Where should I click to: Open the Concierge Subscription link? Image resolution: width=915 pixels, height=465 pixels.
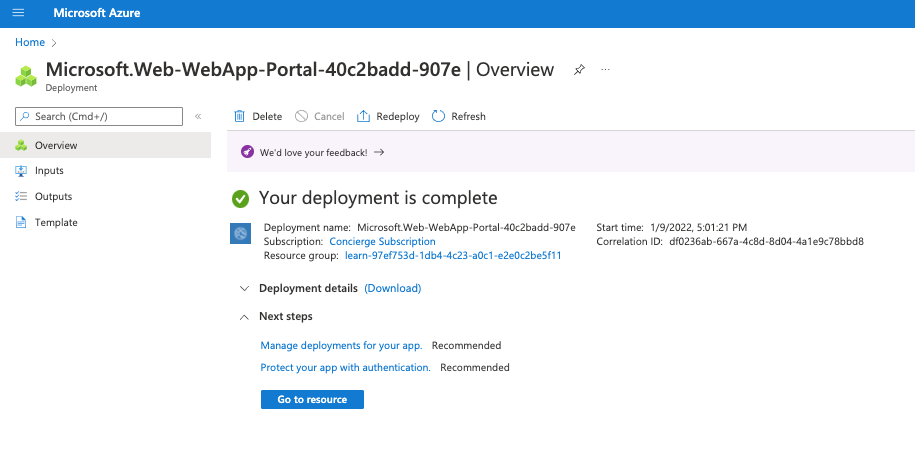(x=382, y=242)
